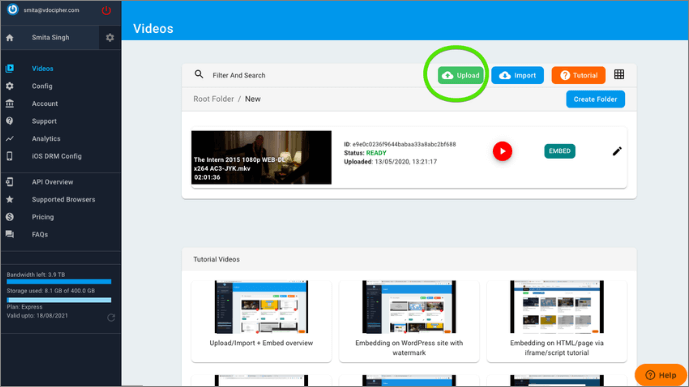
Task: Click the blue Import button
Action: click(517, 75)
